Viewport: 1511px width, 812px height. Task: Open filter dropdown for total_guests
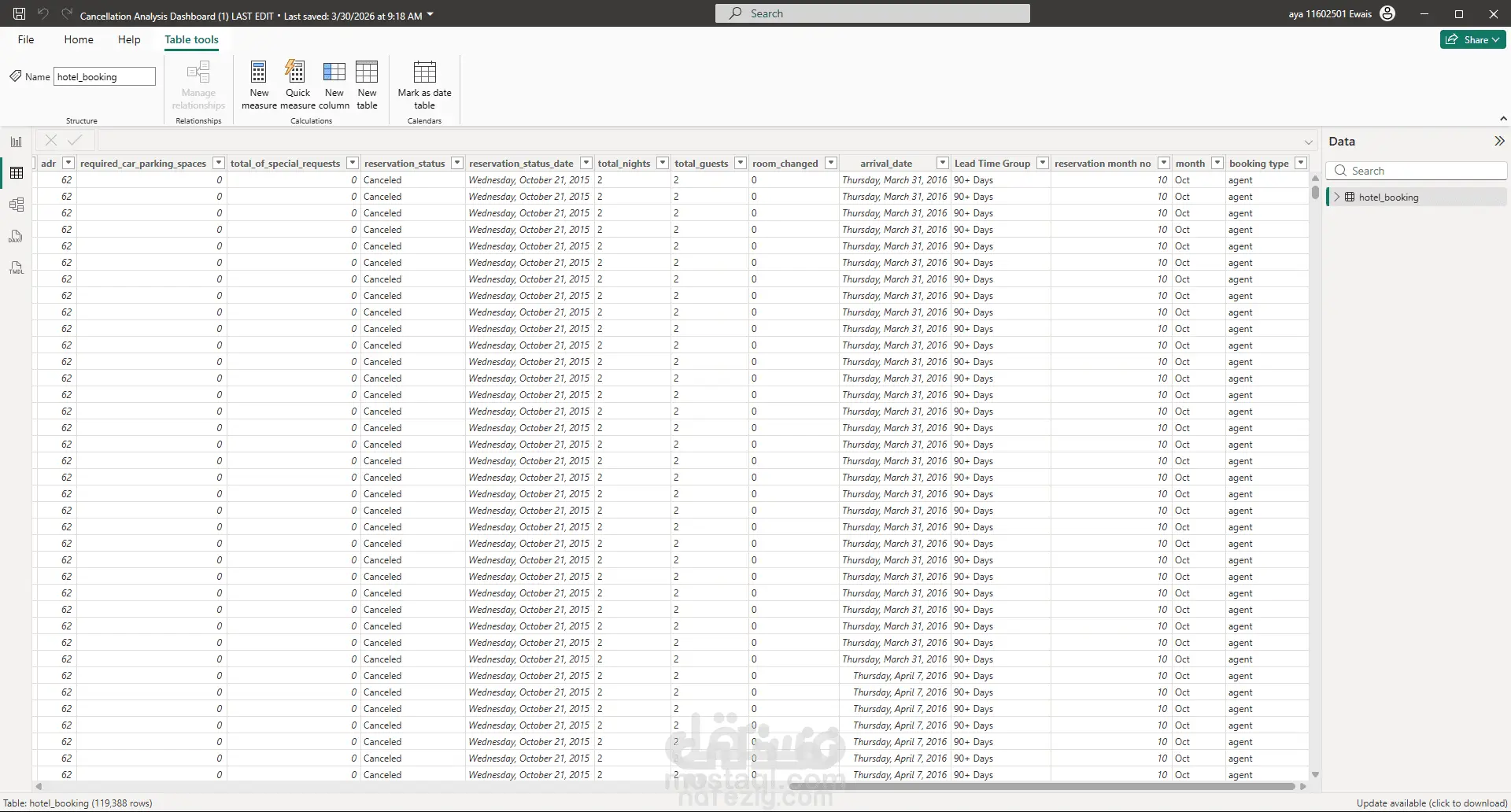[740, 163]
